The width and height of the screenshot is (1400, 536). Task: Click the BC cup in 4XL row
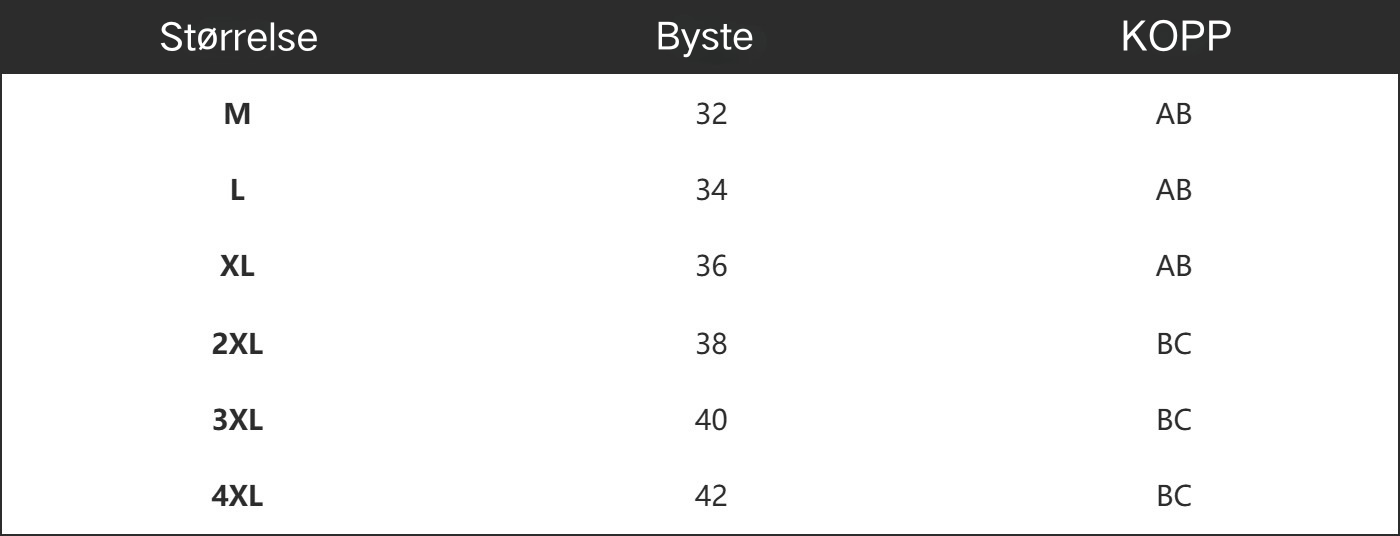point(1174,496)
